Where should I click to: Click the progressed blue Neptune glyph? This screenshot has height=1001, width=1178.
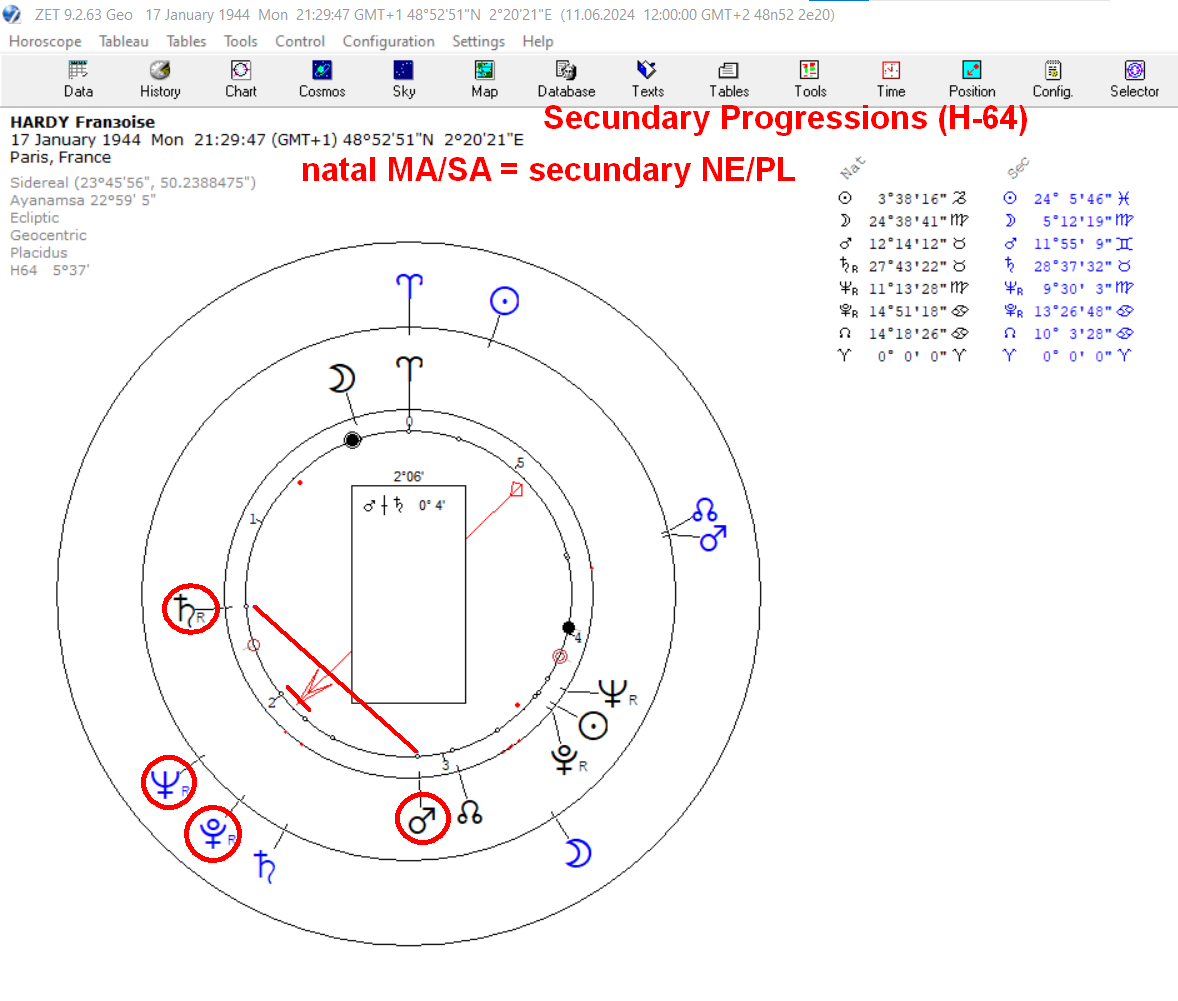(x=168, y=782)
